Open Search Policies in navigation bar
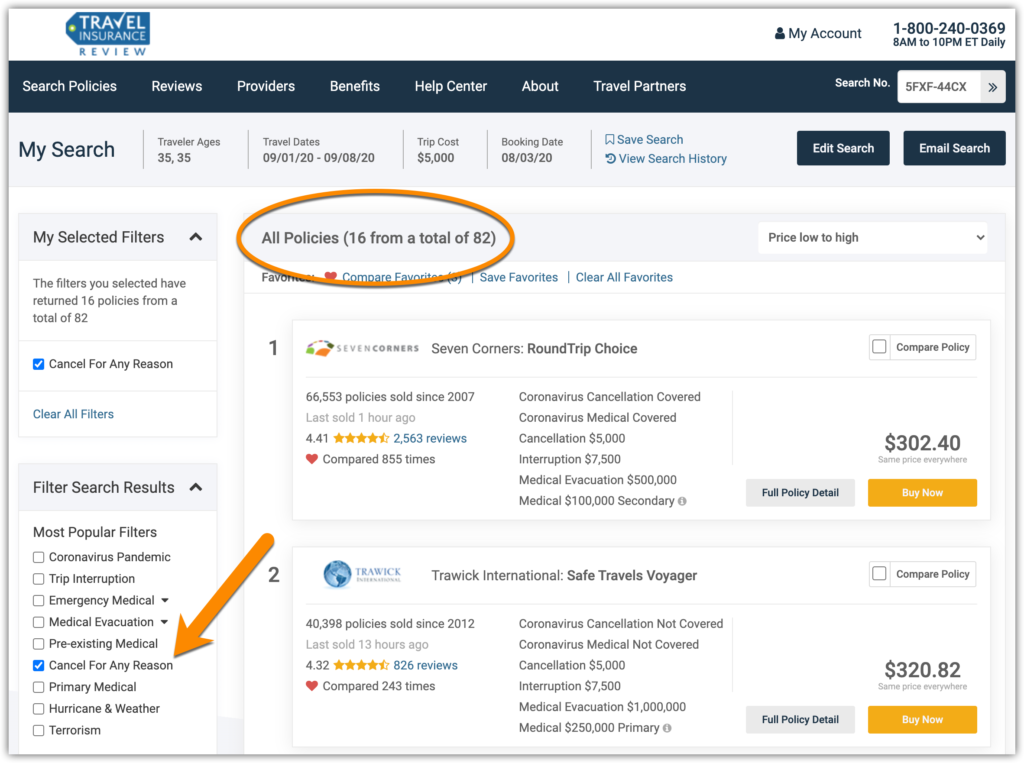This screenshot has height=763, width=1024. (x=69, y=86)
